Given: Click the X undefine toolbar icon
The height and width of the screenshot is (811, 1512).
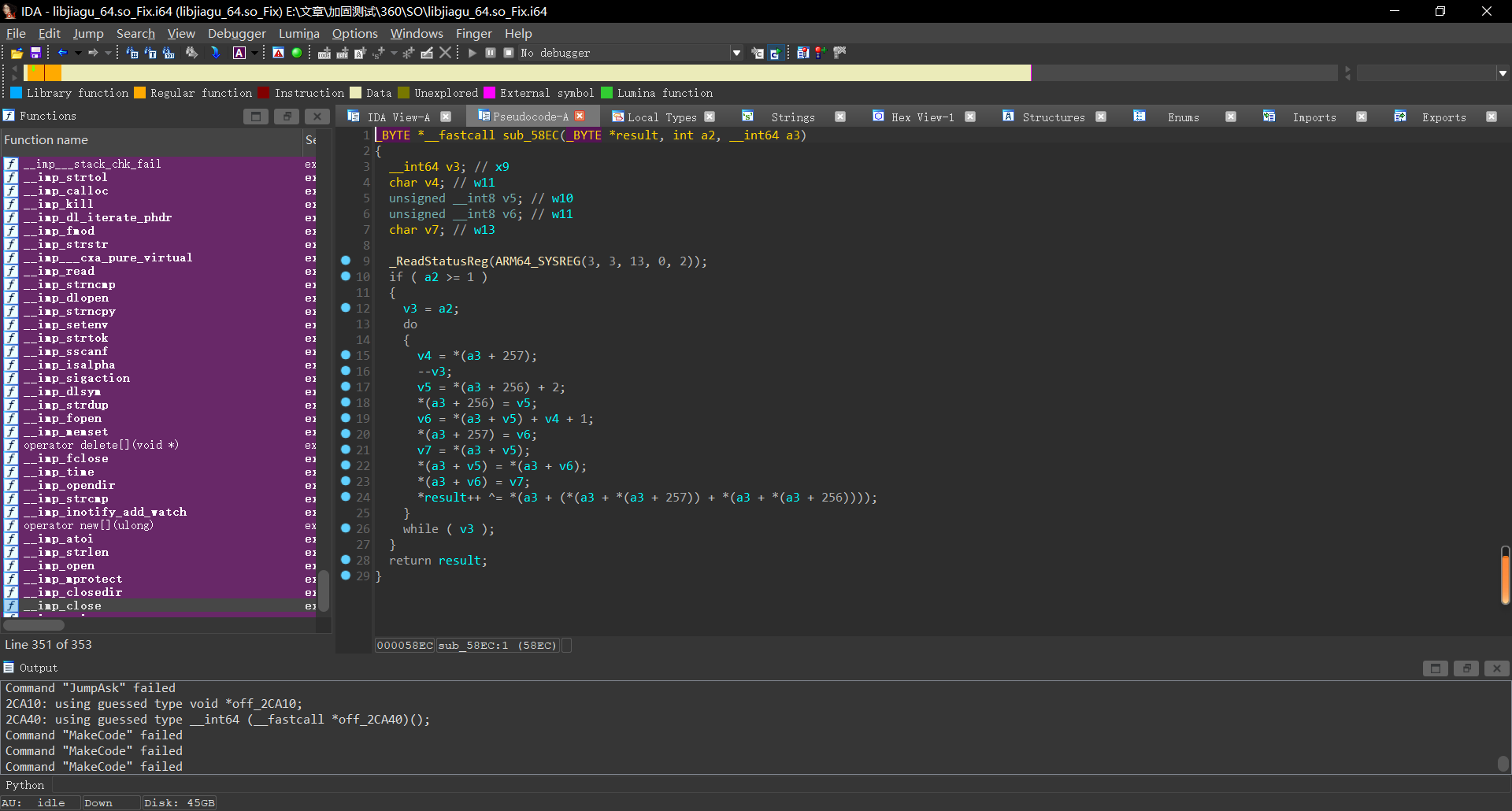Looking at the screenshot, I should tap(446, 53).
